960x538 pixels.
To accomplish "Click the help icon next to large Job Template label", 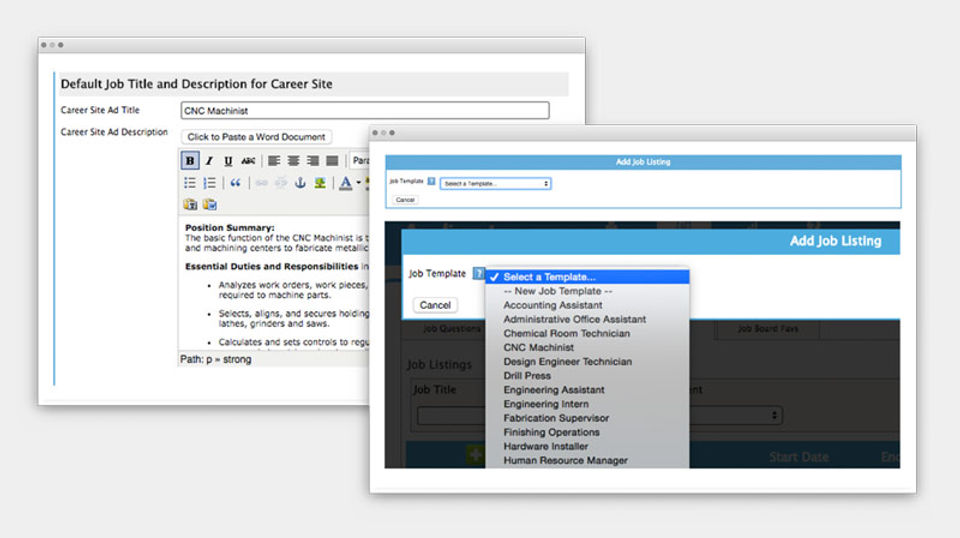I will click(x=478, y=274).
